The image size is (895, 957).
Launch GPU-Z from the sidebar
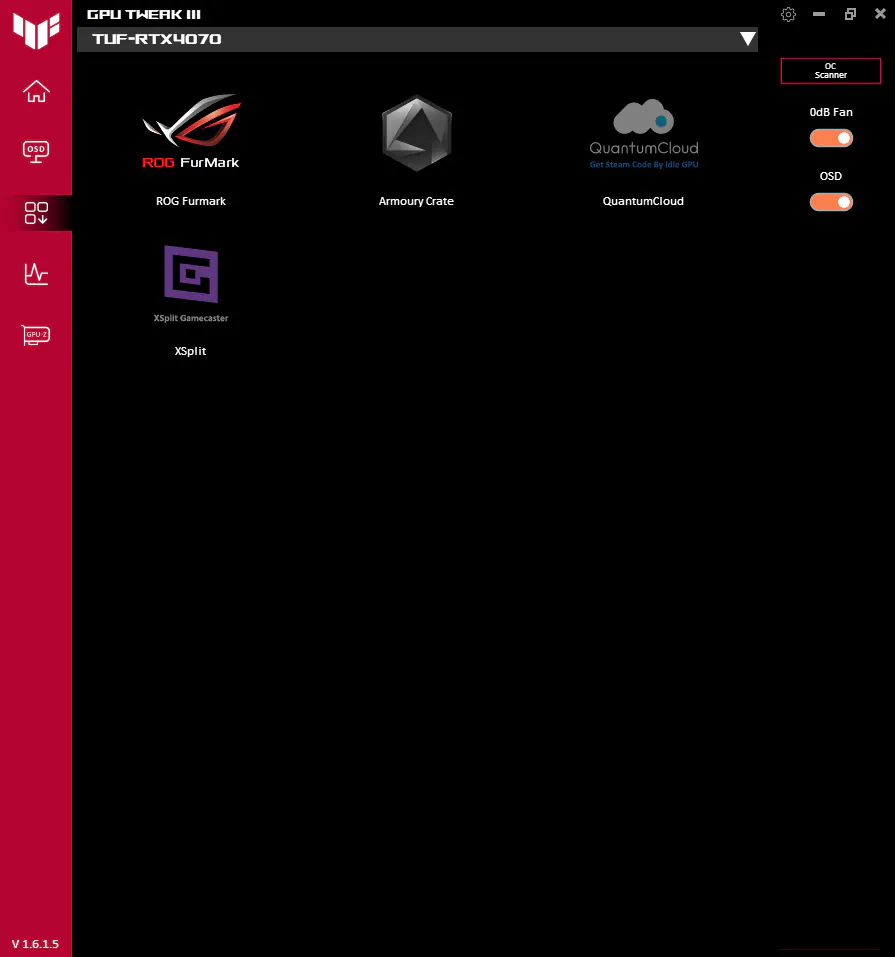click(x=36, y=335)
